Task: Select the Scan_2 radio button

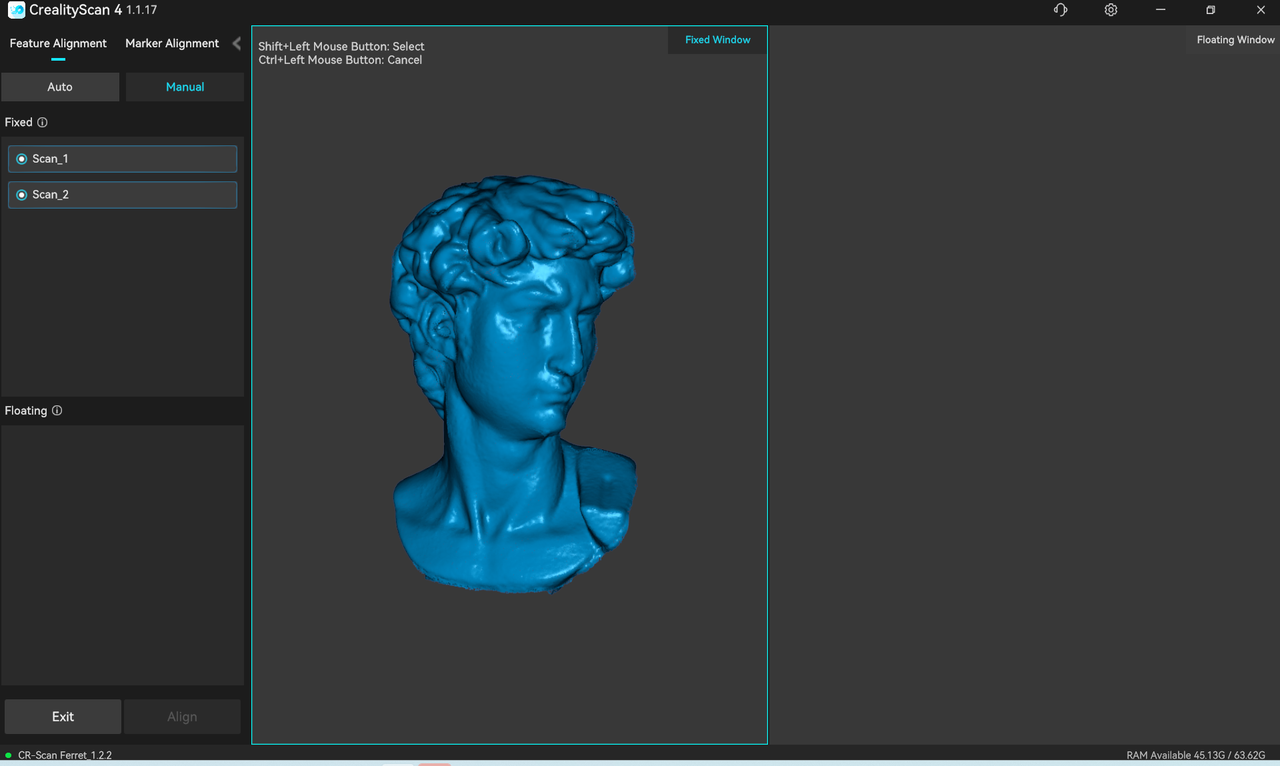Action: [22, 195]
